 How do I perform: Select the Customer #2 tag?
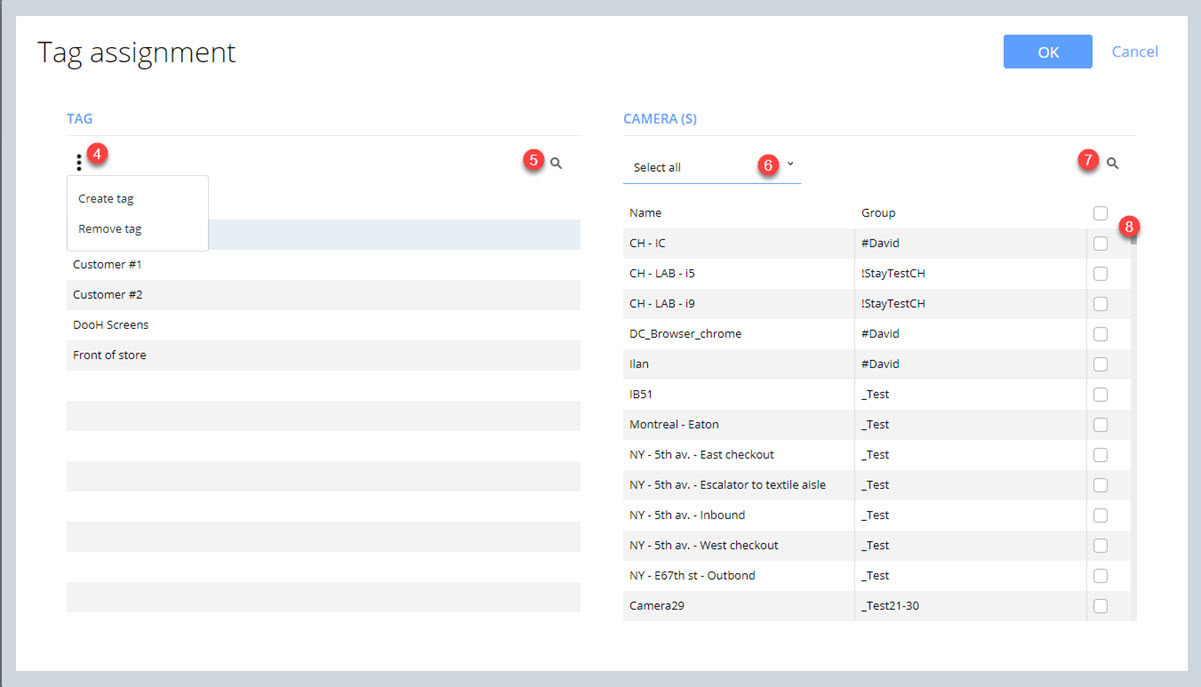(x=323, y=295)
